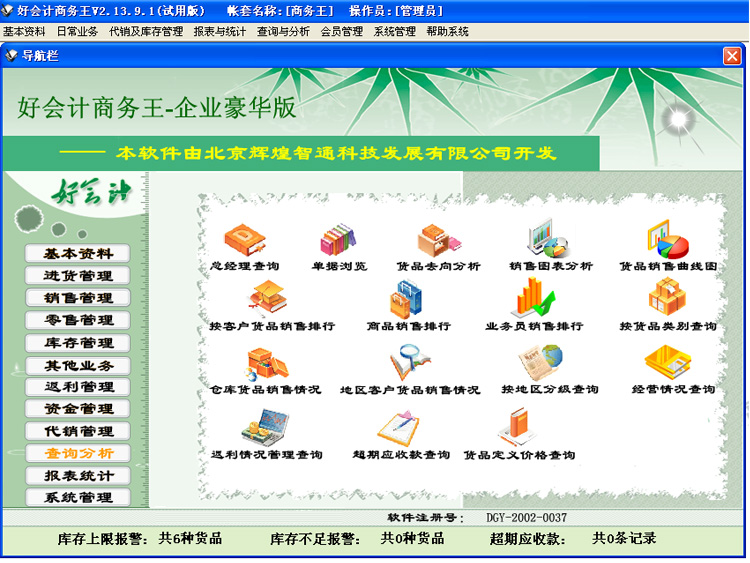
Task: Click the 超期应收款 status label
Action: click(x=528, y=539)
